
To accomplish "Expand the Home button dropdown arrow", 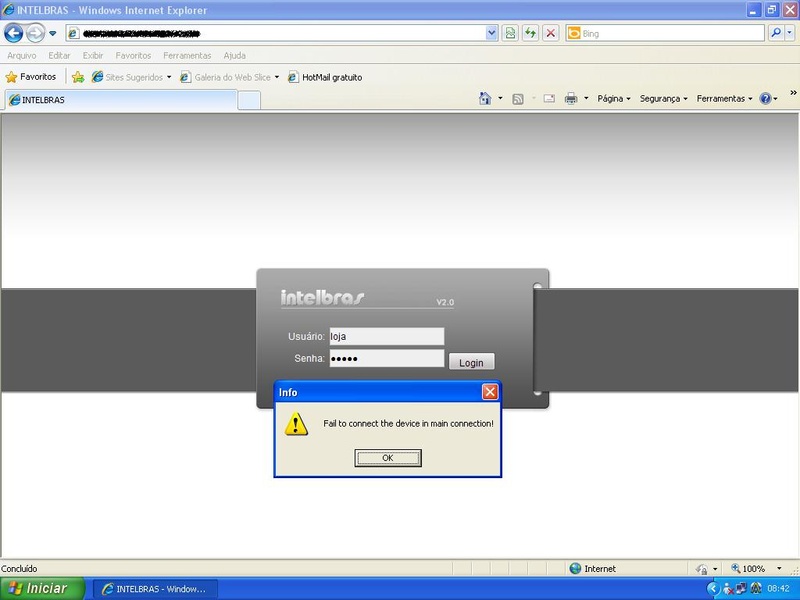I will click(500, 98).
